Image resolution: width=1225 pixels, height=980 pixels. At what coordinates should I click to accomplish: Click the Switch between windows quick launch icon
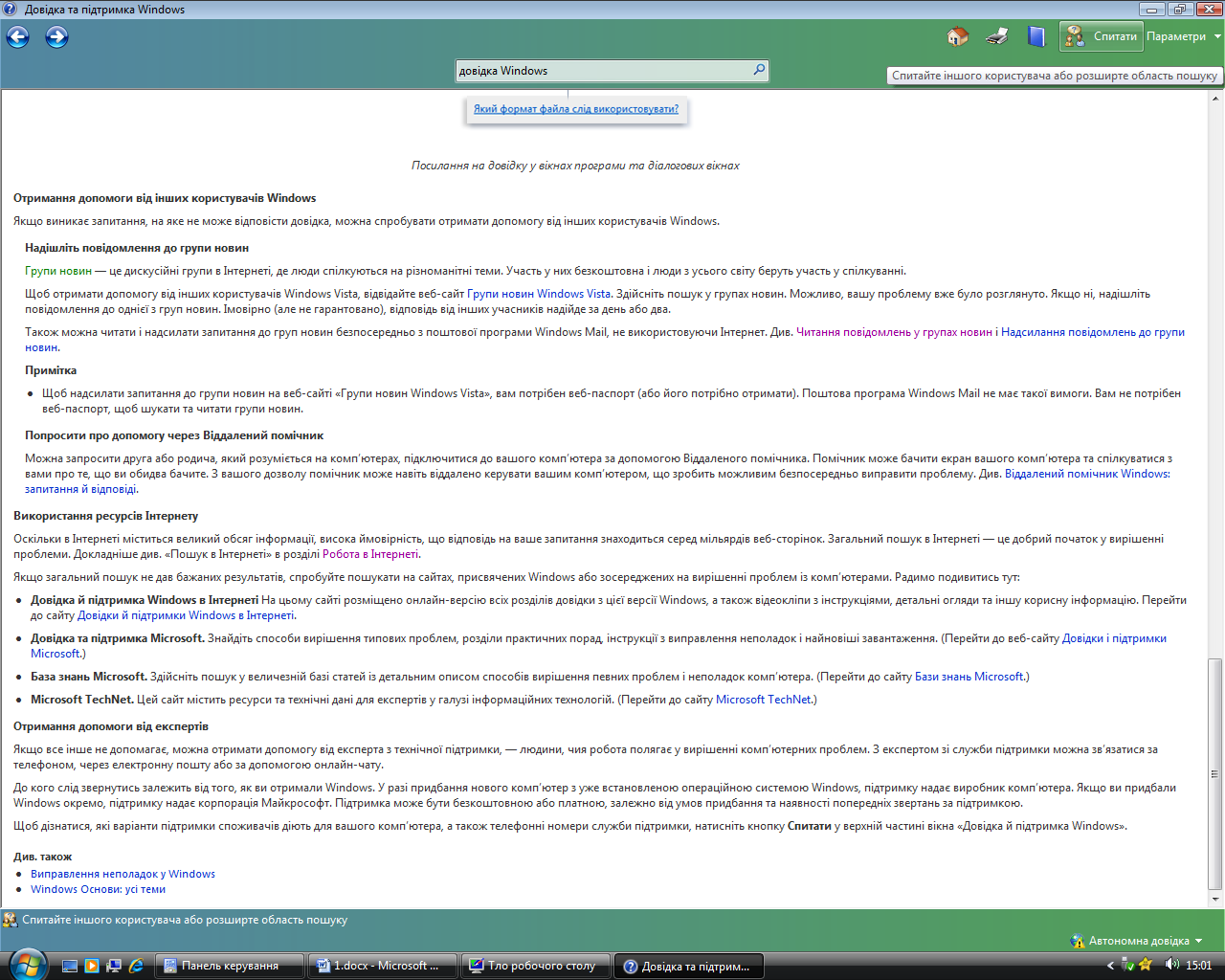tap(114, 966)
